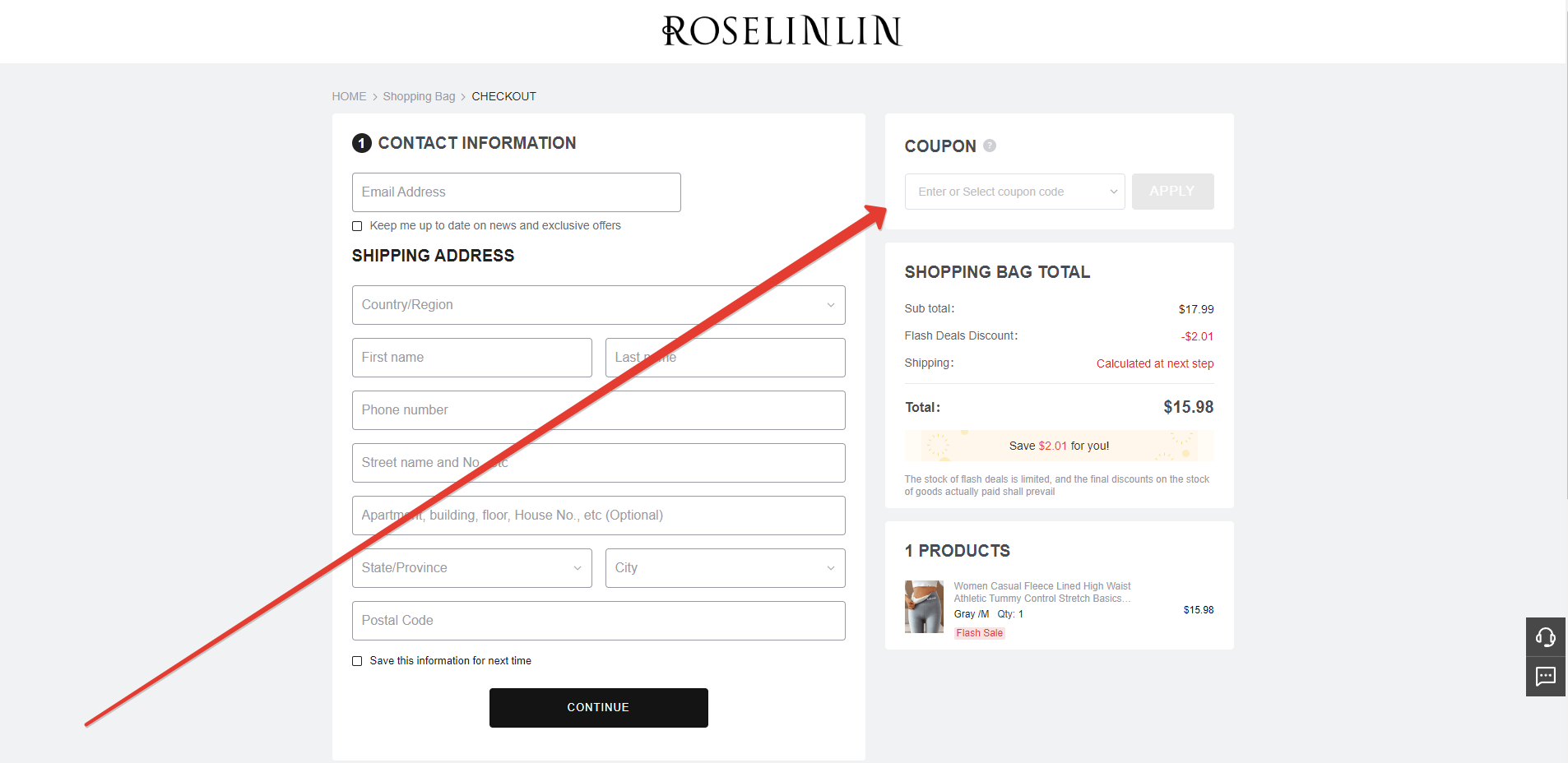Screen dimensions: 1568x763
Task: Enable Save this information for next time
Action: point(357,661)
